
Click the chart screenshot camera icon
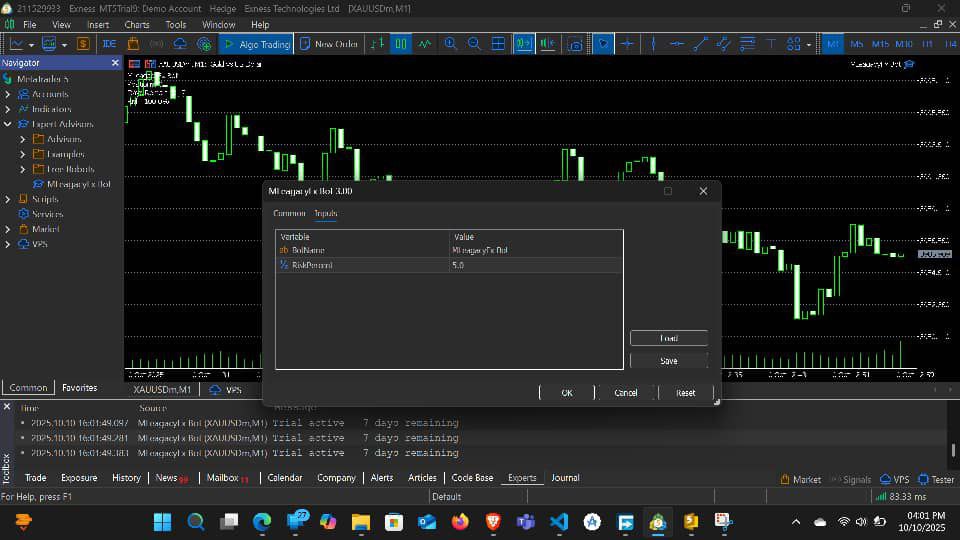coord(575,44)
